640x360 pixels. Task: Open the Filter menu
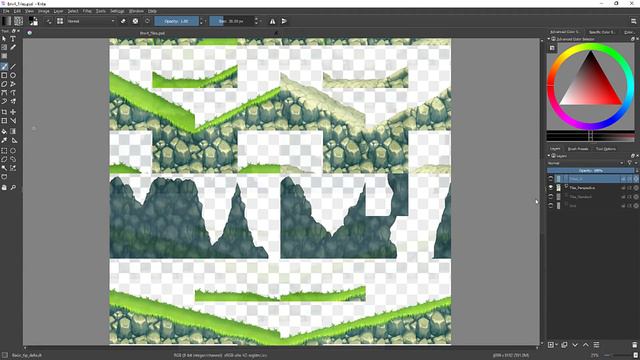87,11
